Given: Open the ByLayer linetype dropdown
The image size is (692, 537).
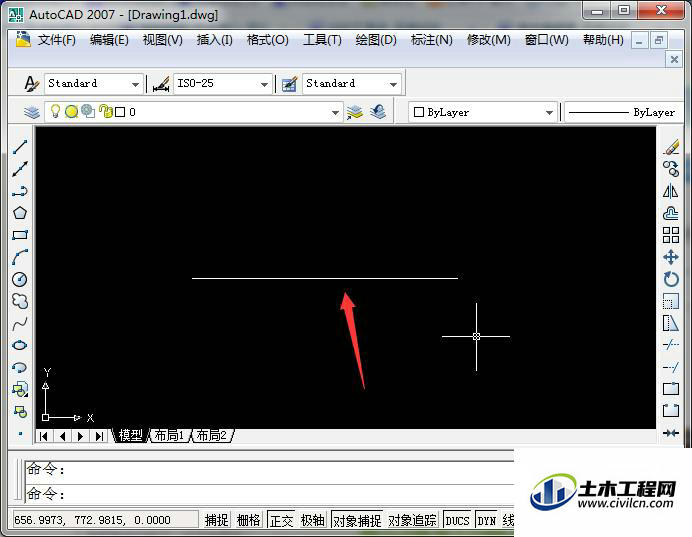Looking at the screenshot, I should 624,113.
